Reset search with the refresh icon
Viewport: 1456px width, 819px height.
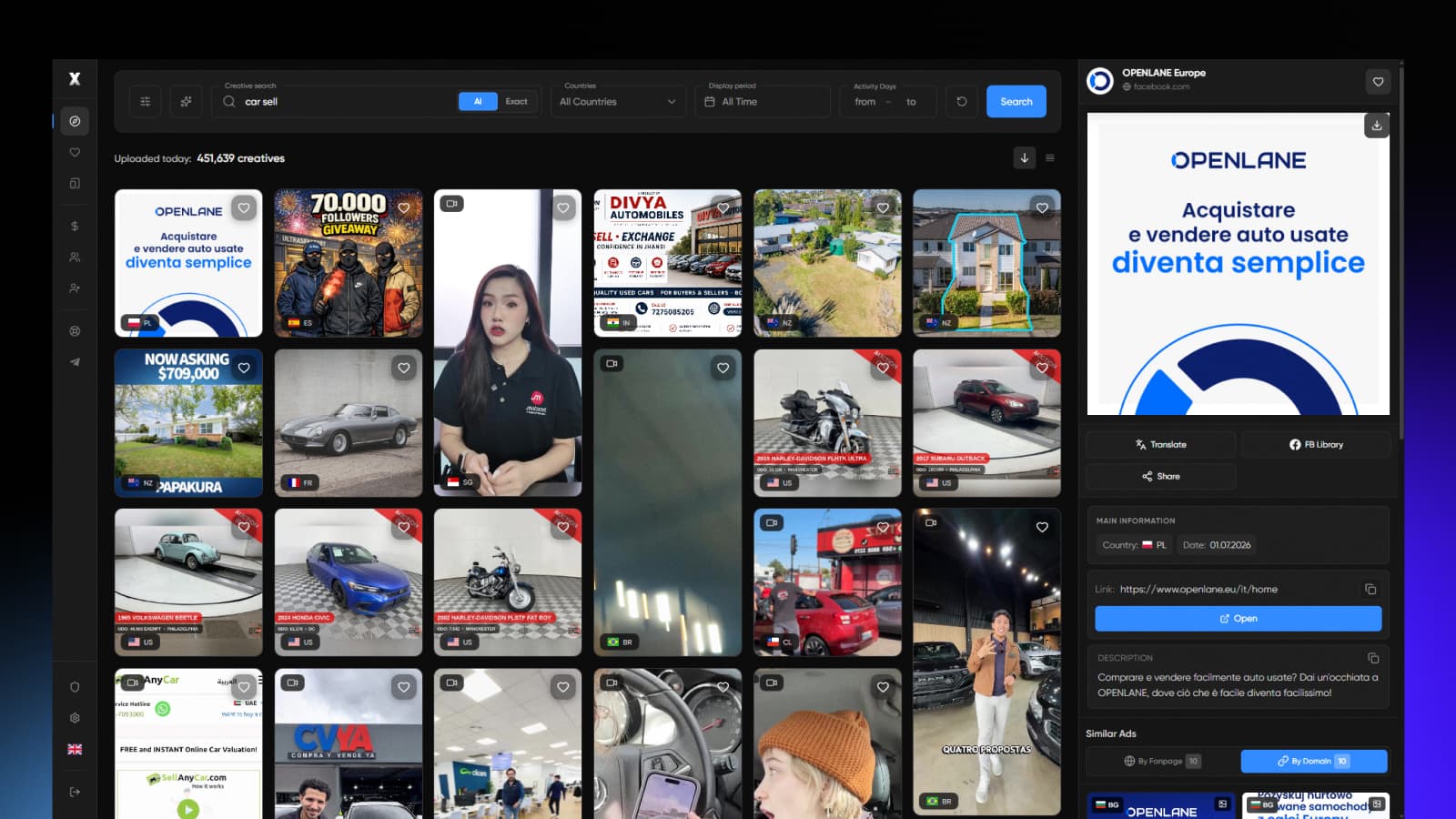[x=961, y=102]
